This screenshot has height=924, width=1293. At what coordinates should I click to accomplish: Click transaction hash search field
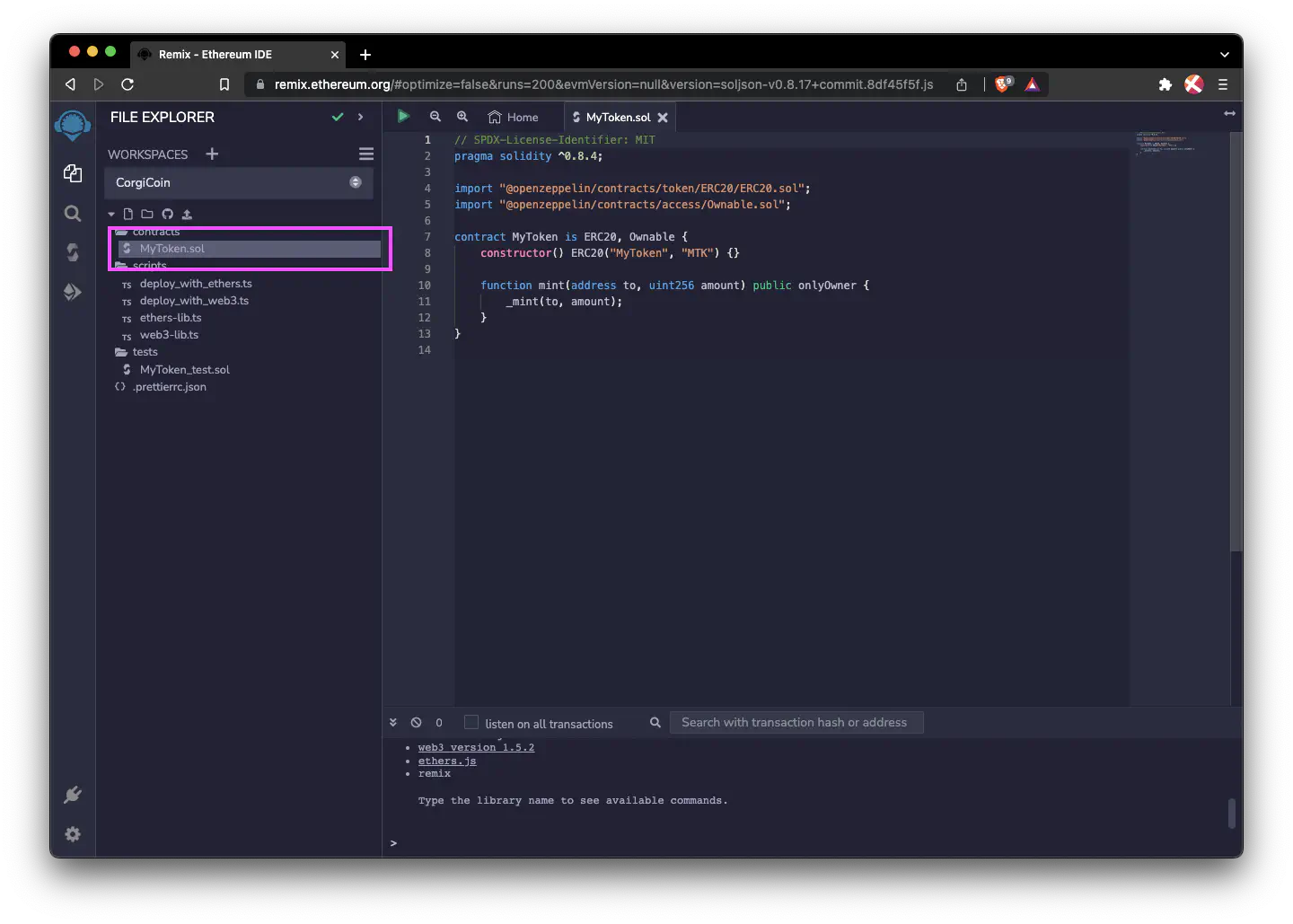click(796, 723)
